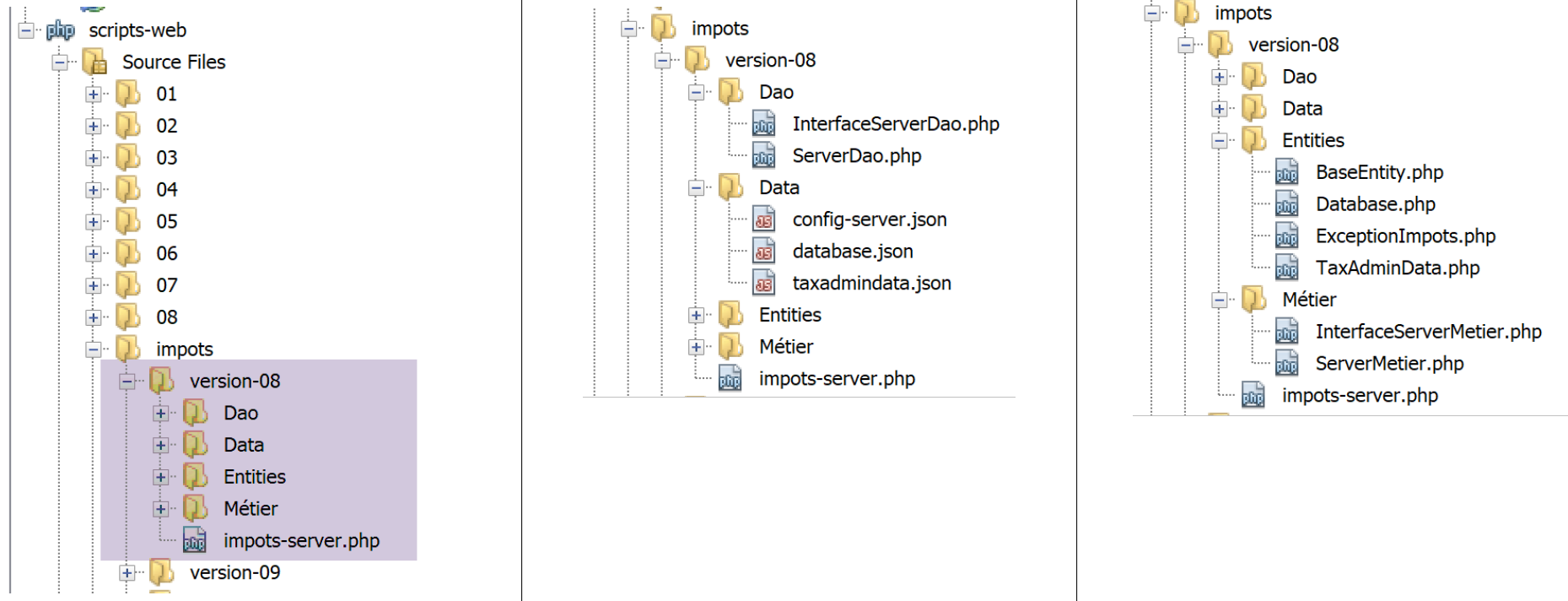Viewport: 1568px width, 601px height.
Task: Select taxadmindata.json file
Action: (x=871, y=284)
